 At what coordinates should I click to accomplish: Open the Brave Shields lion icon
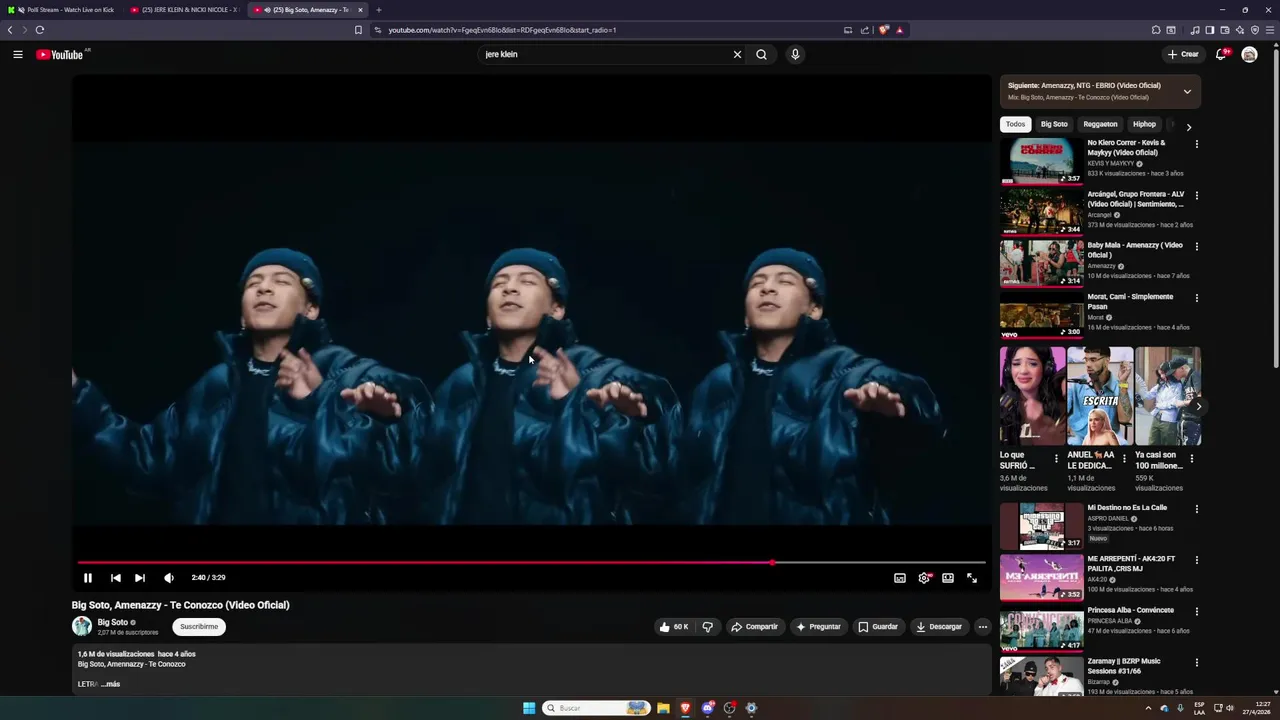pos(883,30)
